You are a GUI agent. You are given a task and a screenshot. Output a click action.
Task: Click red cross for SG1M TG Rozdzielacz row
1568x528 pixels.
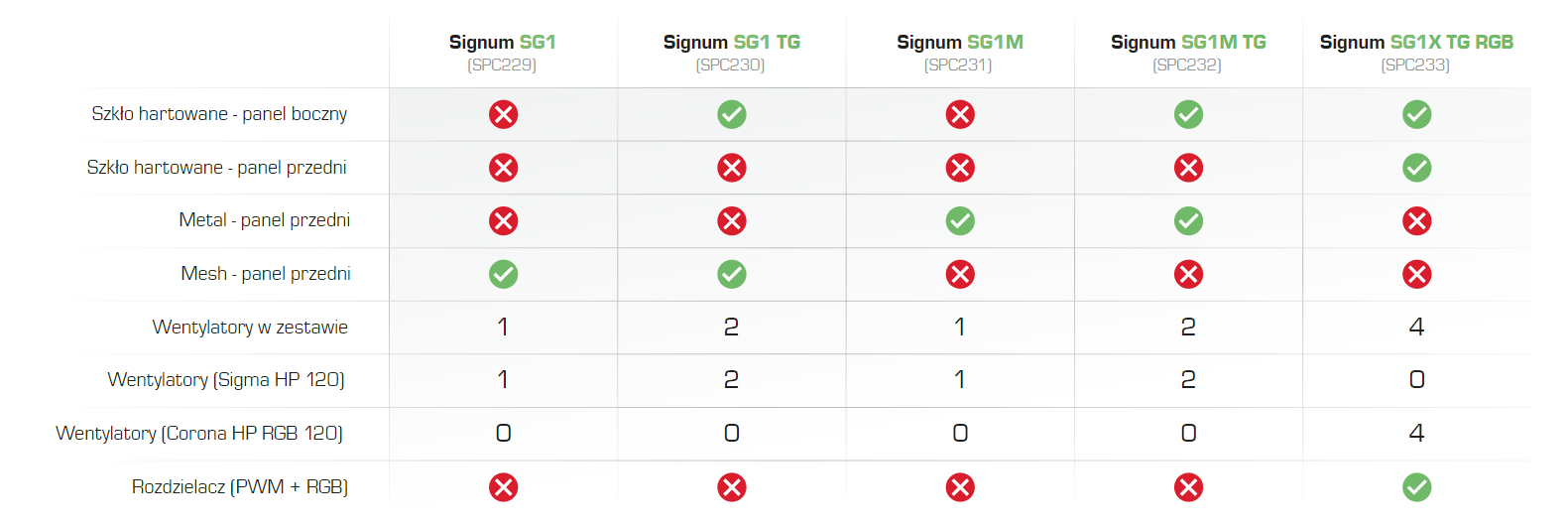1188,487
